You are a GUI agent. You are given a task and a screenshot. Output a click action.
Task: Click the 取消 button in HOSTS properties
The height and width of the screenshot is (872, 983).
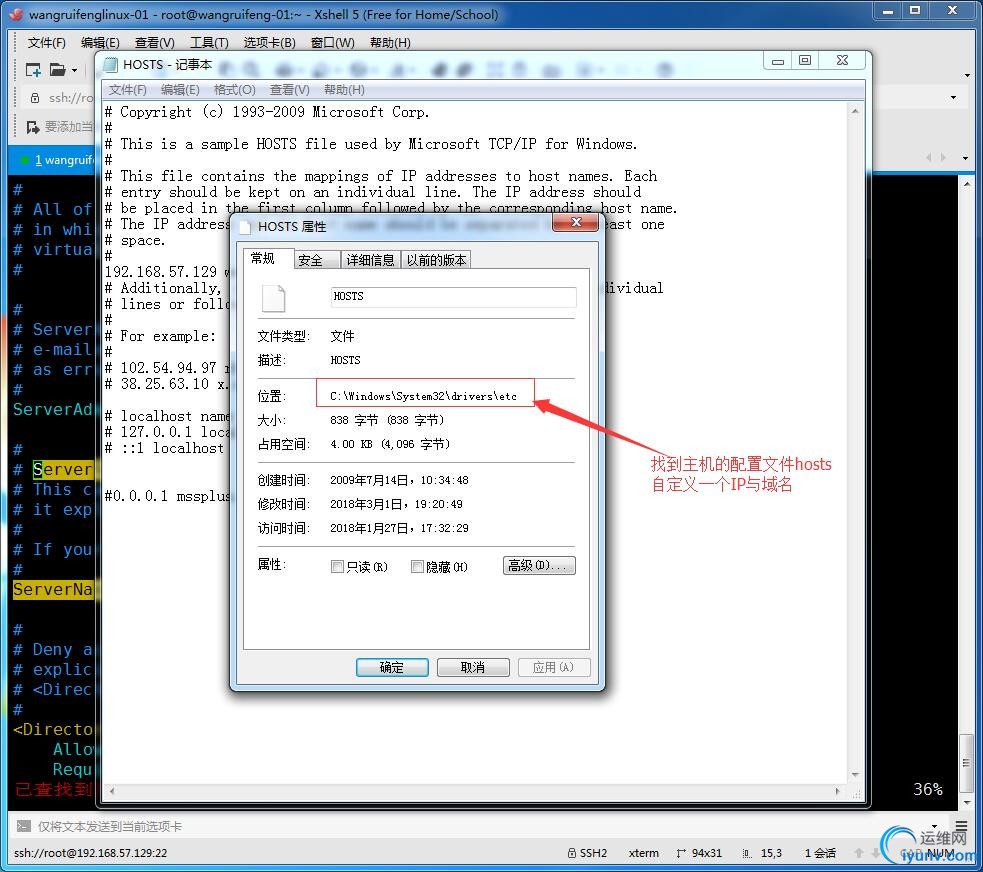(x=473, y=667)
